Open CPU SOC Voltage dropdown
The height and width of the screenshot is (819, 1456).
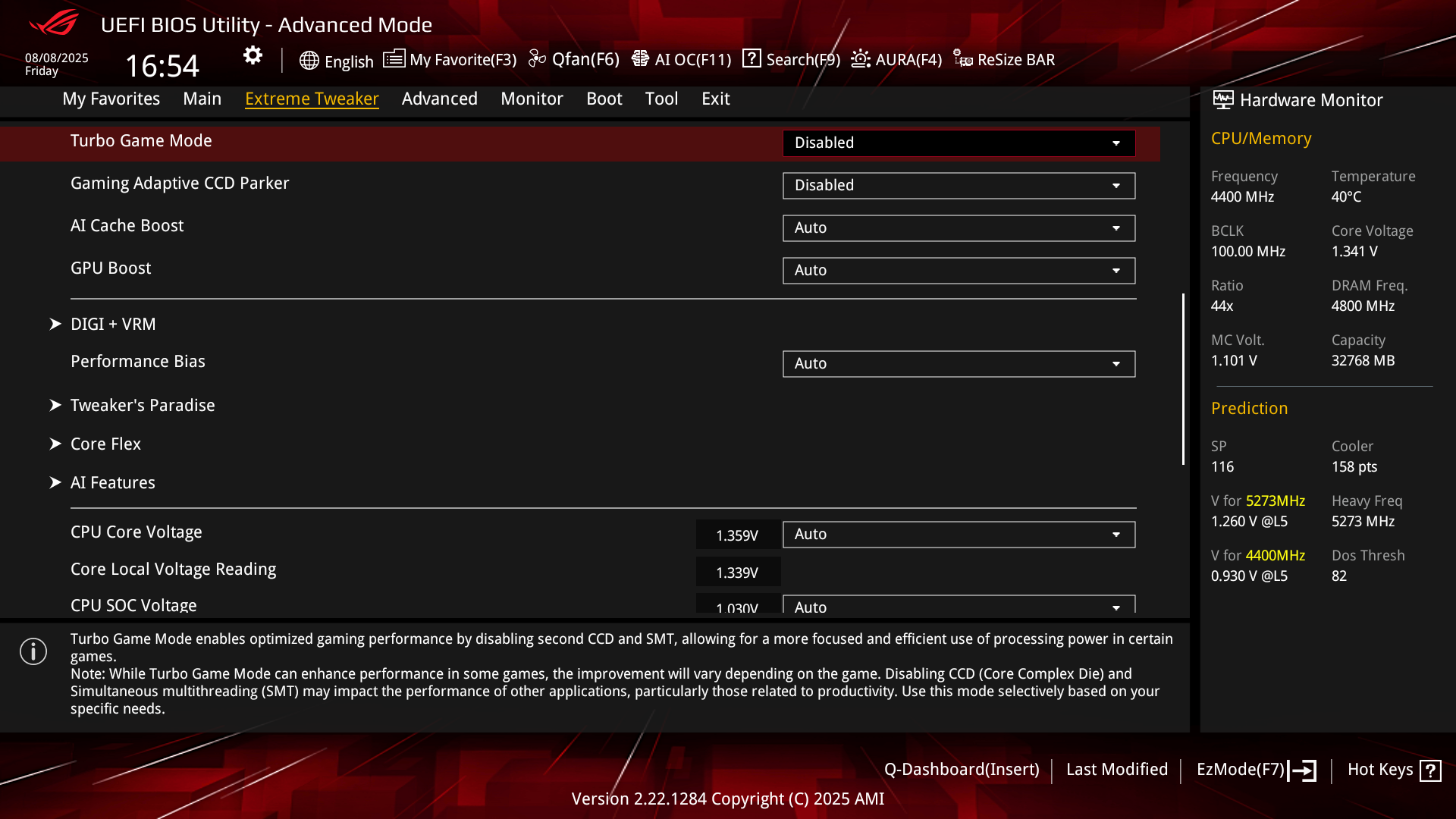(959, 604)
